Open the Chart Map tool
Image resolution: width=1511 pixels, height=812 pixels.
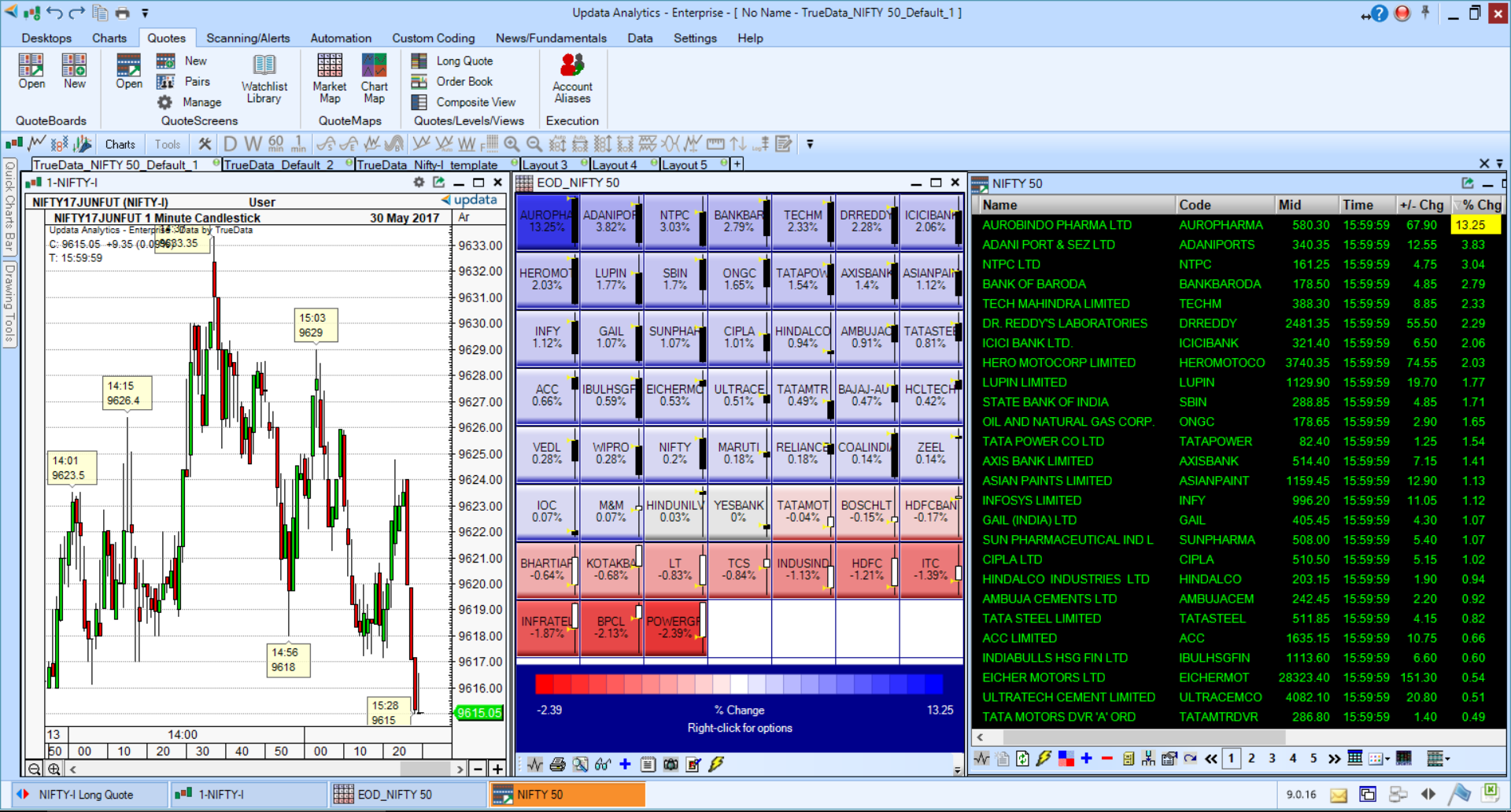[x=374, y=78]
